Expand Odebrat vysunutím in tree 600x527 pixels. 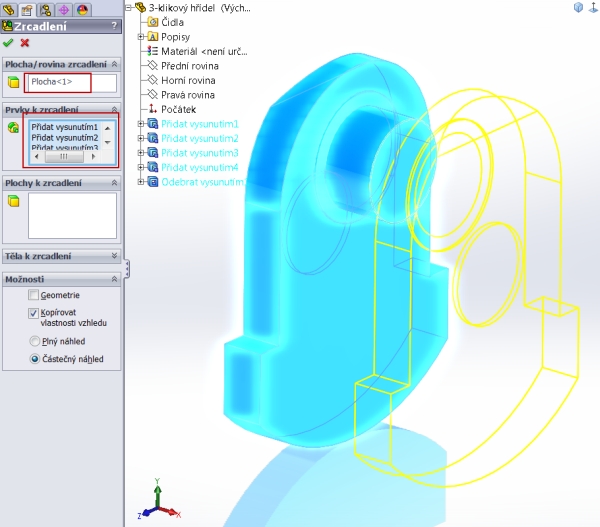pos(141,182)
